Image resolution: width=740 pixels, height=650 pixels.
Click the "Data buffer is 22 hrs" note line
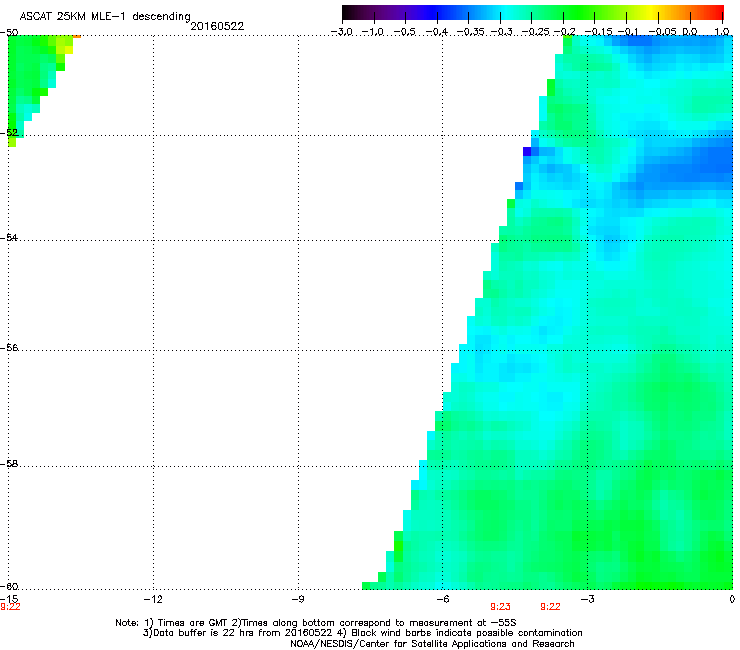coord(362,633)
